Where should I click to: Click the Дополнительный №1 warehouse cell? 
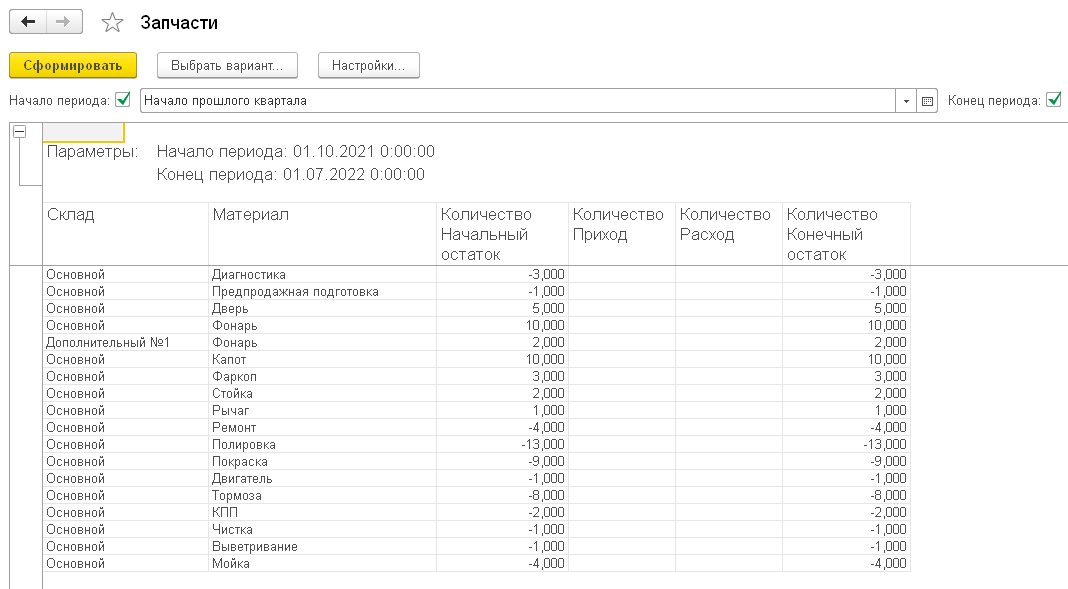pos(125,343)
